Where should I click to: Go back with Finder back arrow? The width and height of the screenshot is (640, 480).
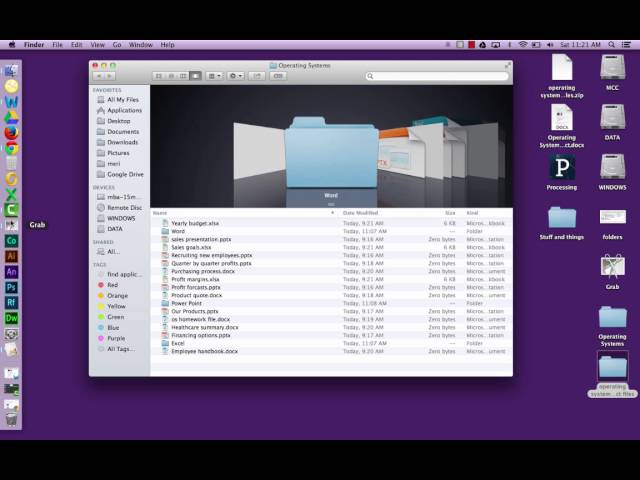coord(98,76)
